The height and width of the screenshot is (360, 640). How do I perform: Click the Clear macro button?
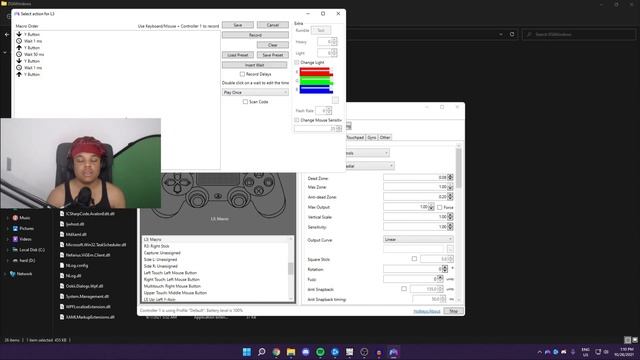click(273, 45)
